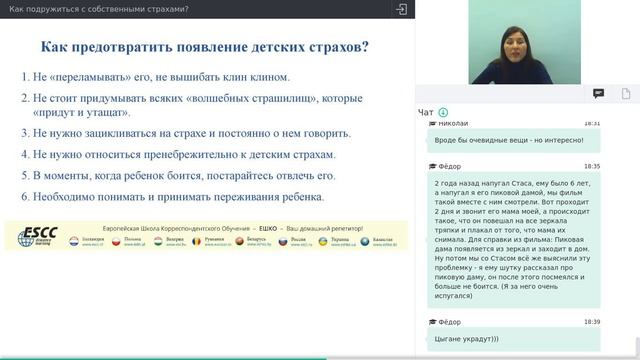This screenshot has height=360, width=640.
Task: Click the Russia flag icon in banner
Action: point(283,242)
